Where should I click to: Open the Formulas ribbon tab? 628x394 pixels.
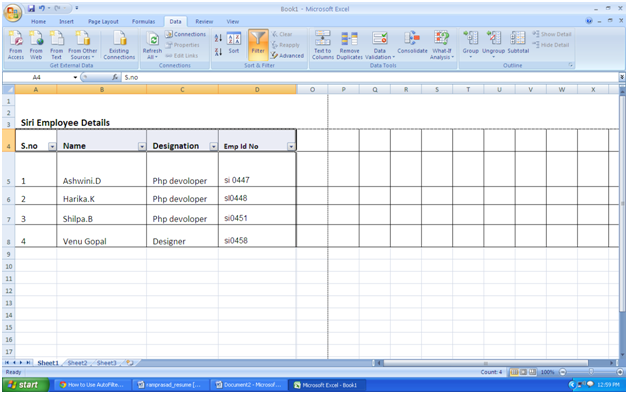click(143, 22)
